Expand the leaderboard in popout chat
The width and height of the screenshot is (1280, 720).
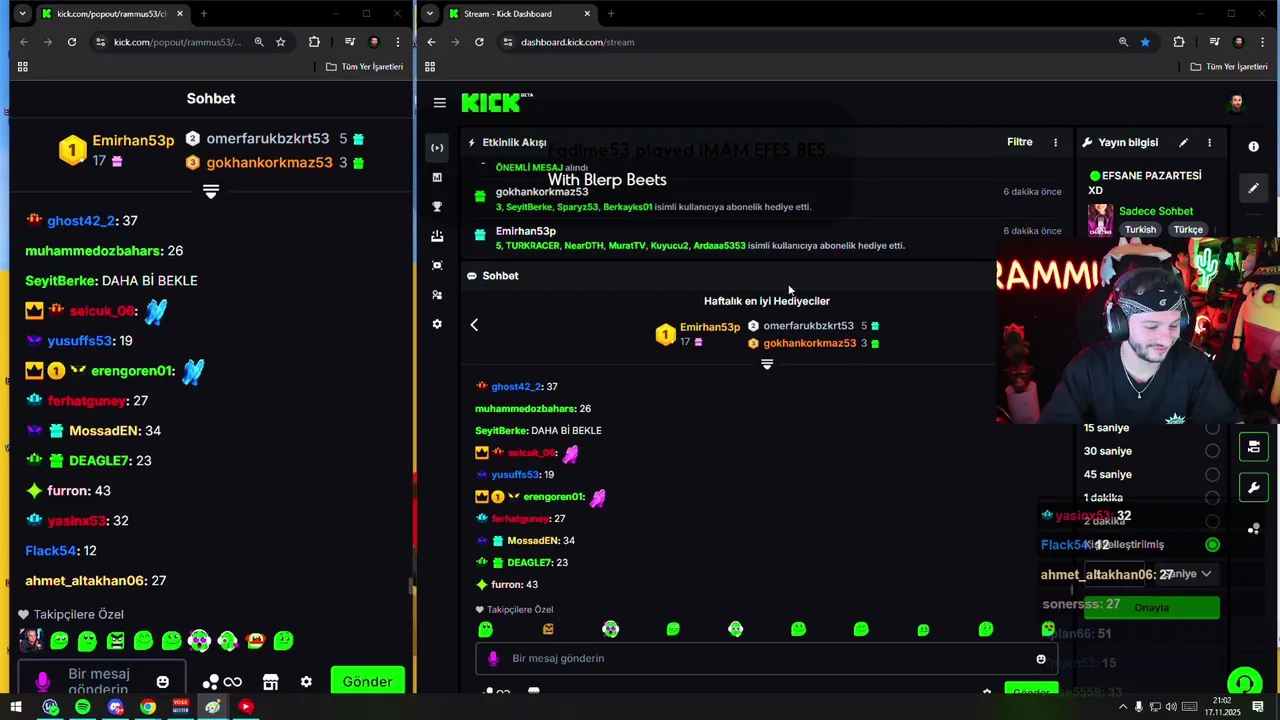211,192
